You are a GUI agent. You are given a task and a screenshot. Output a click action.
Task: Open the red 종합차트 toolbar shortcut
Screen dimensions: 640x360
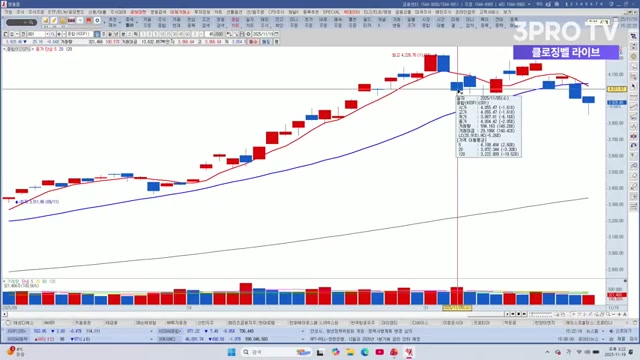[236, 22]
